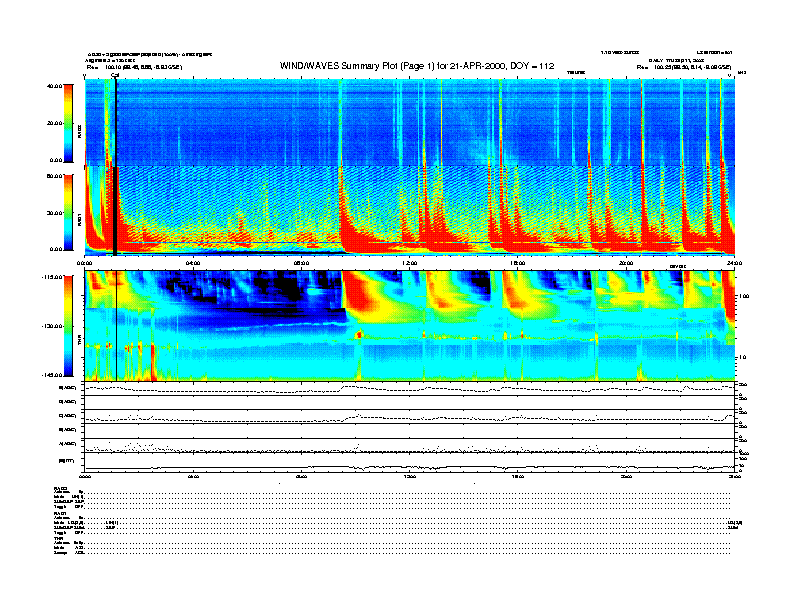Click the 20.00 value on RAD2 scale
The image size is (792, 612).
pos(54,123)
